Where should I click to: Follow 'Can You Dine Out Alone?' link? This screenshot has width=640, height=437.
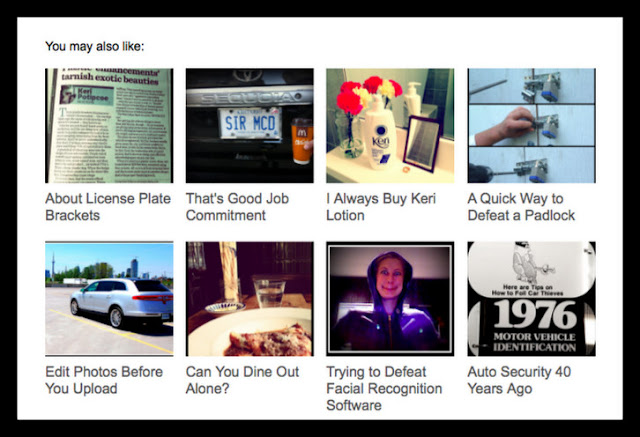242,380
